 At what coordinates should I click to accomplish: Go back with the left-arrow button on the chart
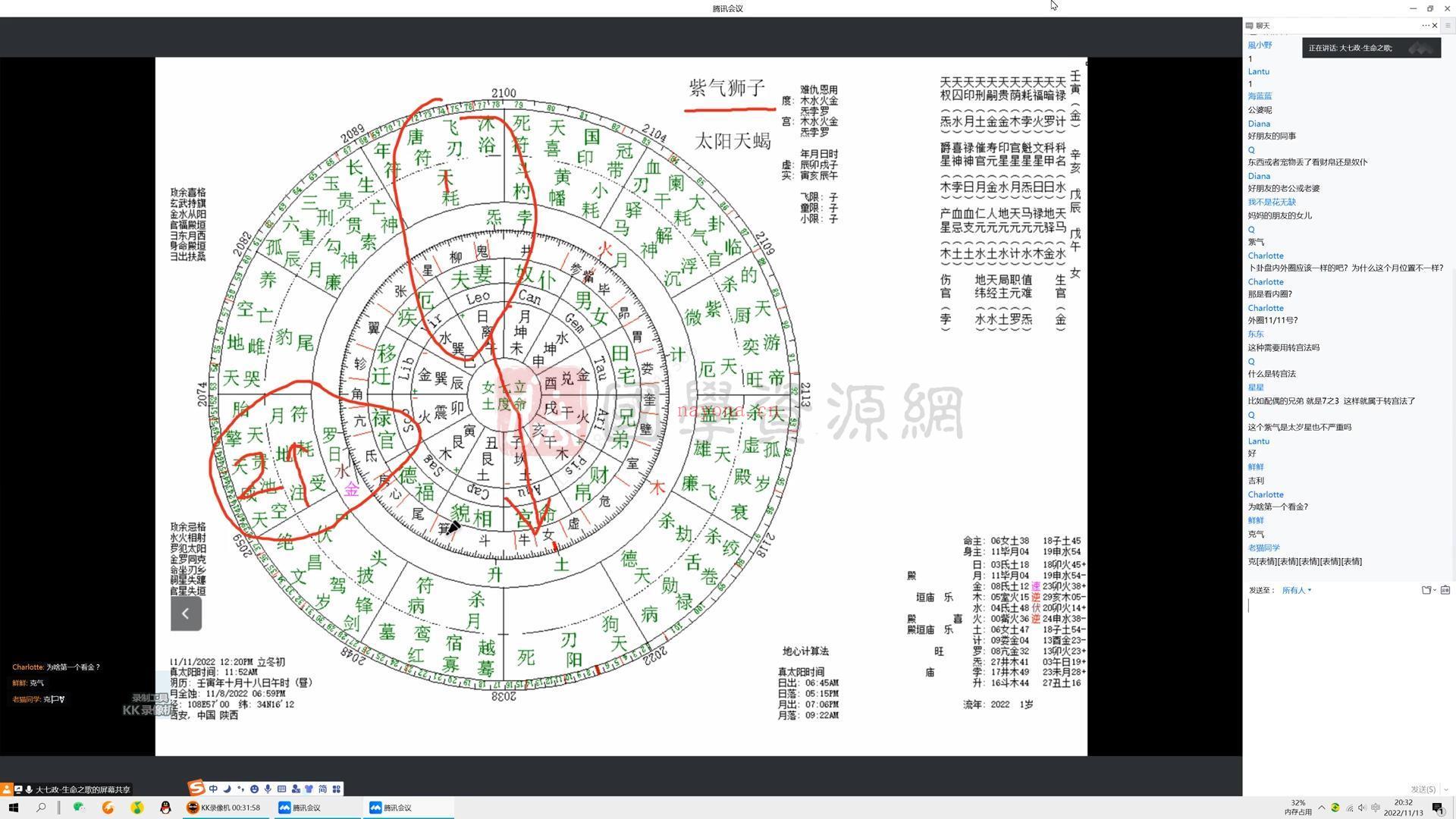coord(186,613)
